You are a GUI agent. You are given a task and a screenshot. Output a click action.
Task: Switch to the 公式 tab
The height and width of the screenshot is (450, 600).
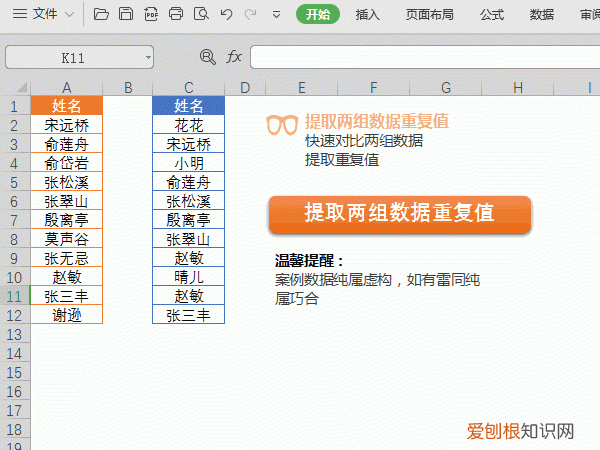coord(492,15)
